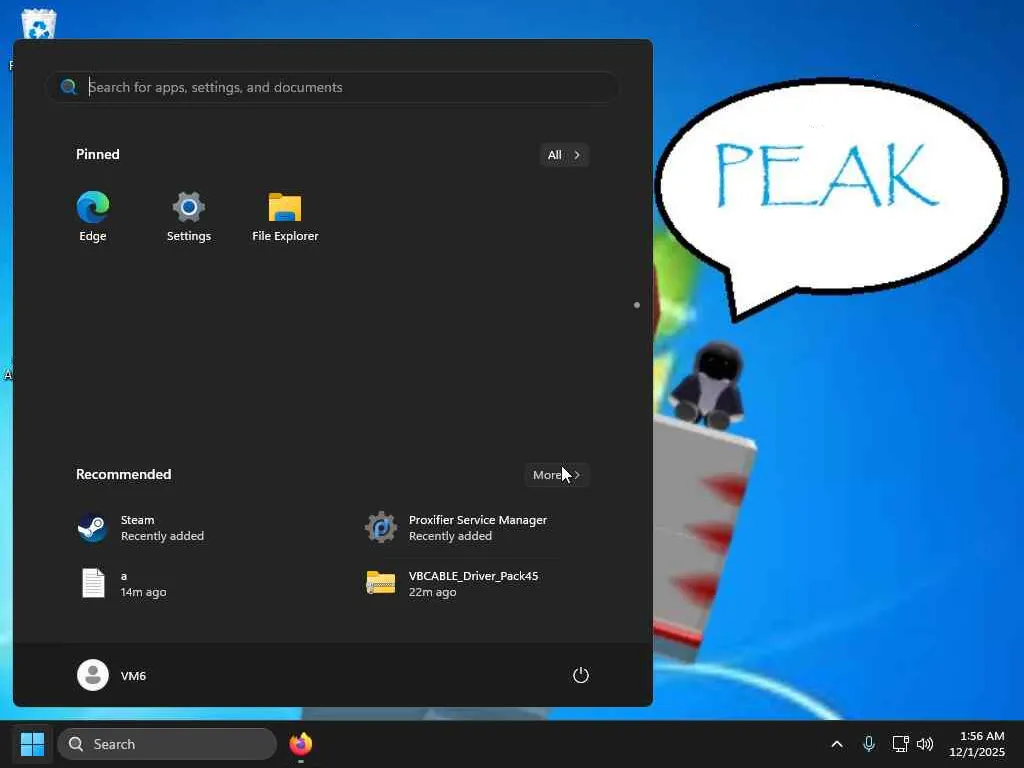Click the power button in Start menu

pyautogui.click(x=581, y=675)
